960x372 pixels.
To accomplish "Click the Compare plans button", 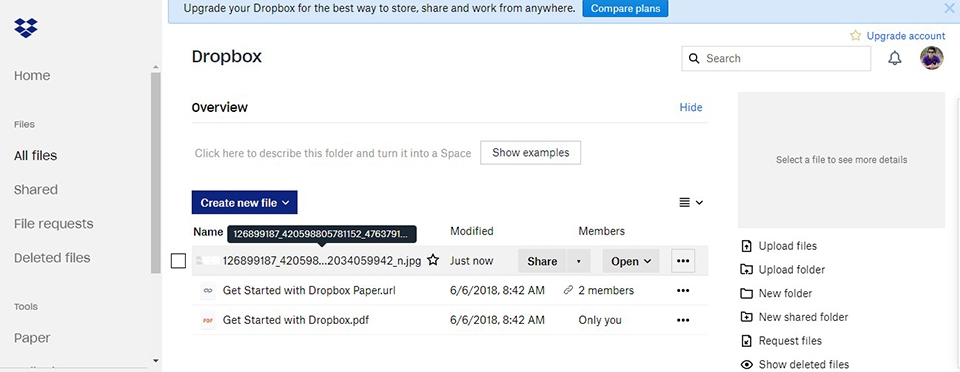I will [x=625, y=9].
